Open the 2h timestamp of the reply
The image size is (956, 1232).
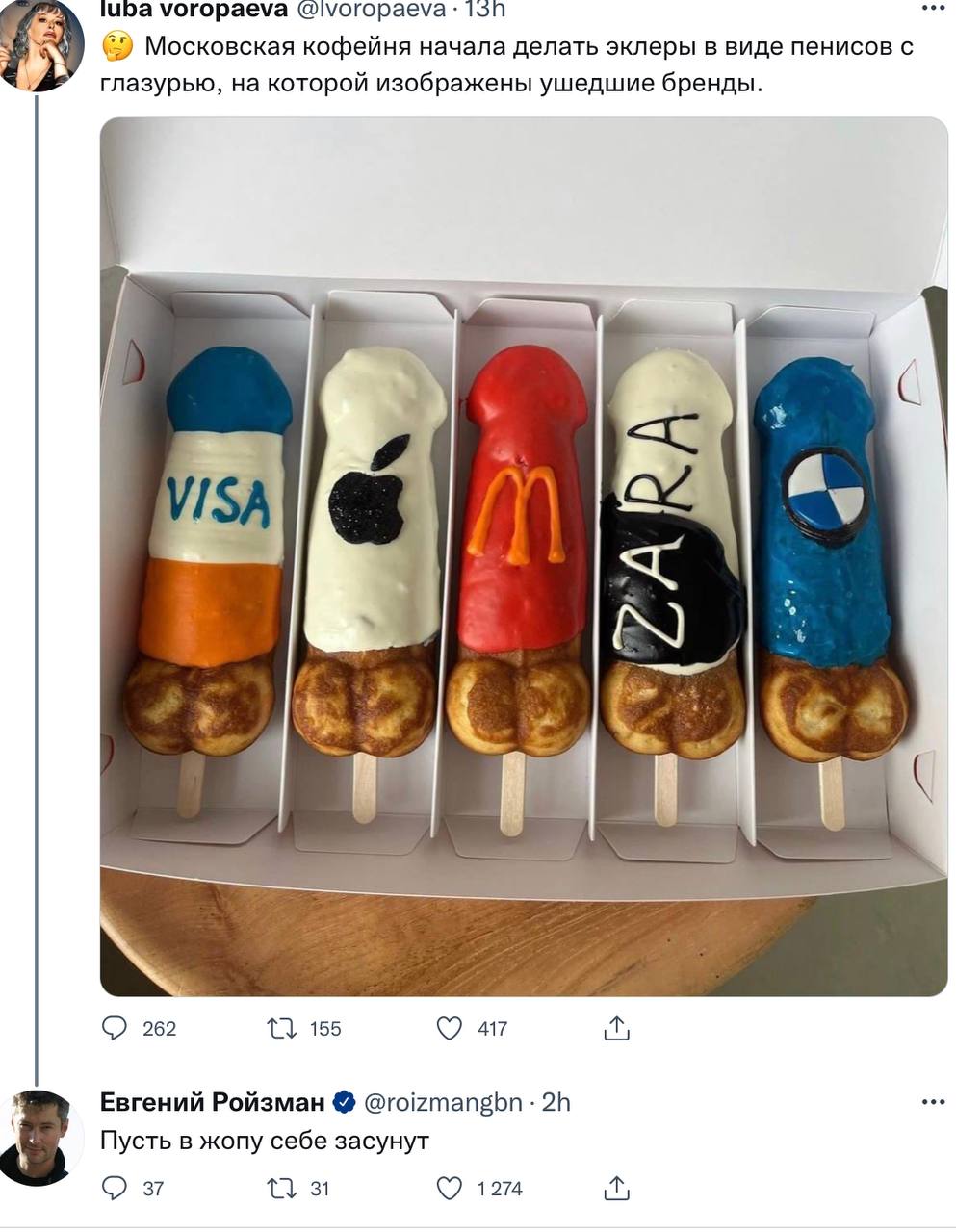pyautogui.click(x=556, y=1102)
